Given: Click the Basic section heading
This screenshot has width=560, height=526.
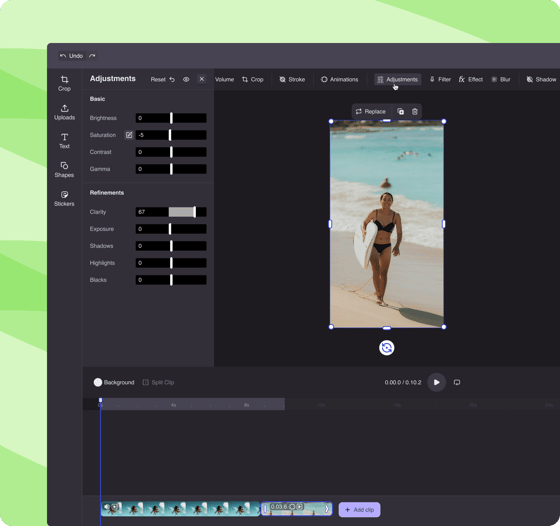Looking at the screenshot, I should click(x=97, y=99).
